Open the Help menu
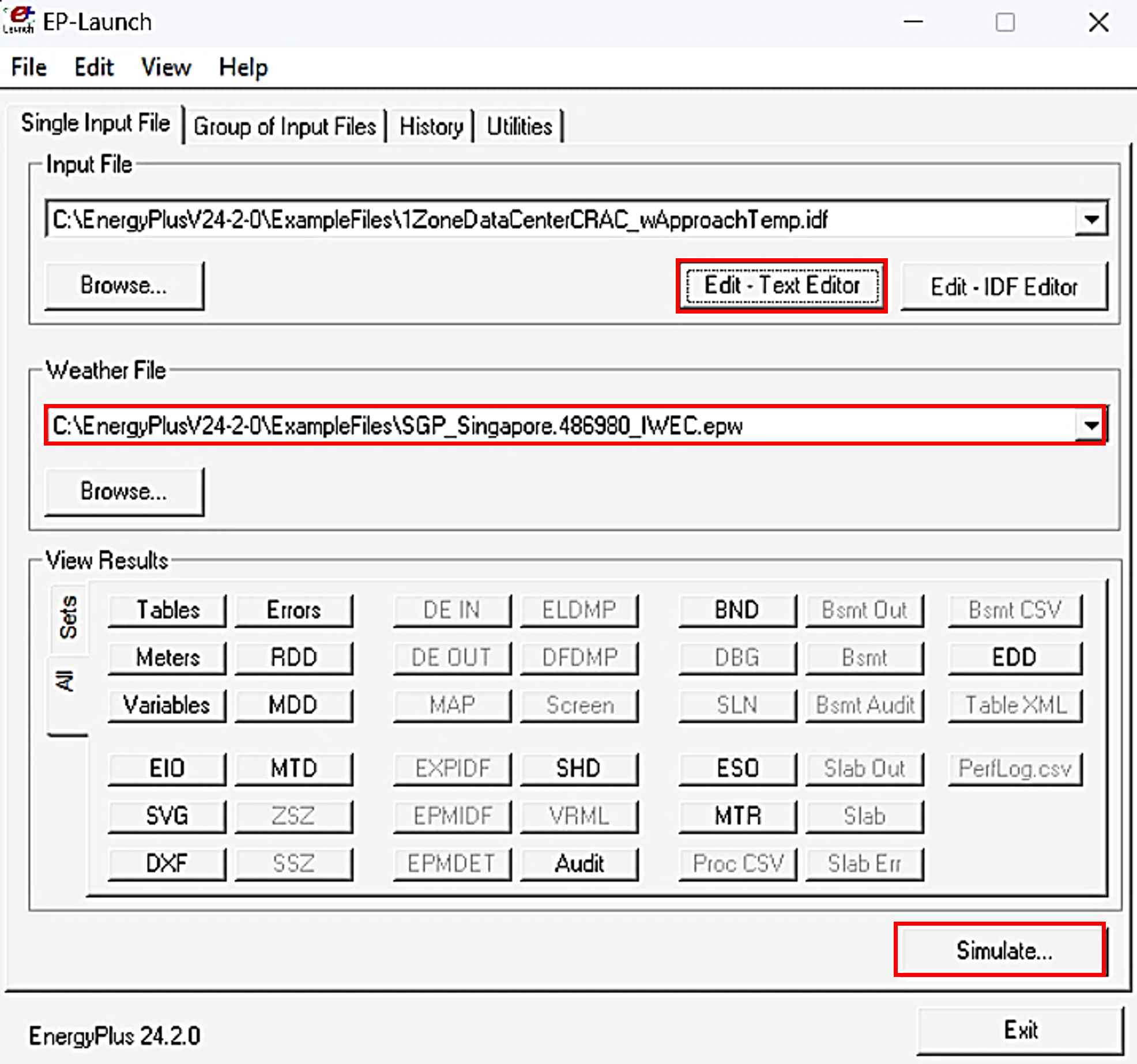Screen dimensions: 1137x1064 coord(243,67)
